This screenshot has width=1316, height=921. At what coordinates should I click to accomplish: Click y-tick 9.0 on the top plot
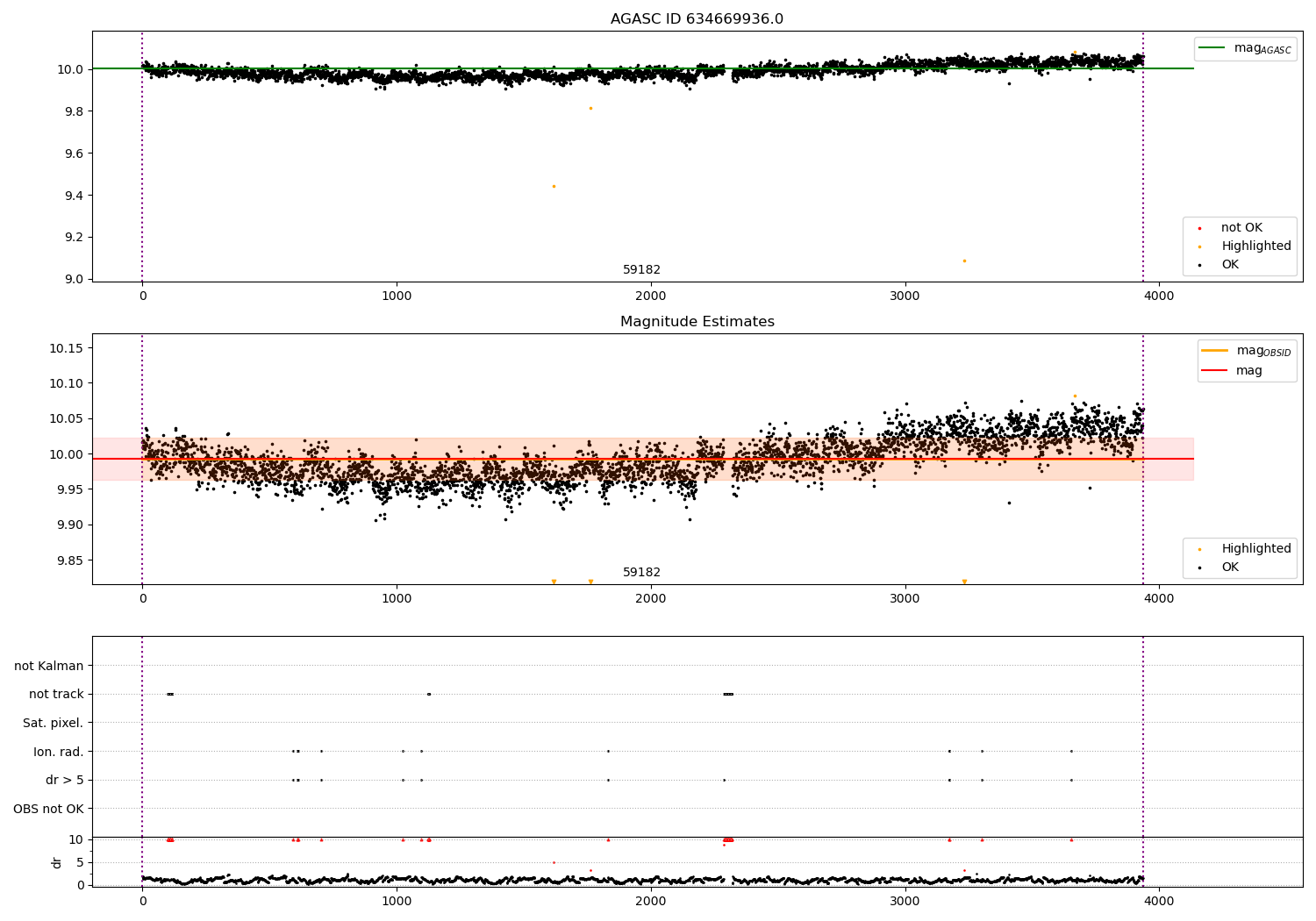(75, 279)
